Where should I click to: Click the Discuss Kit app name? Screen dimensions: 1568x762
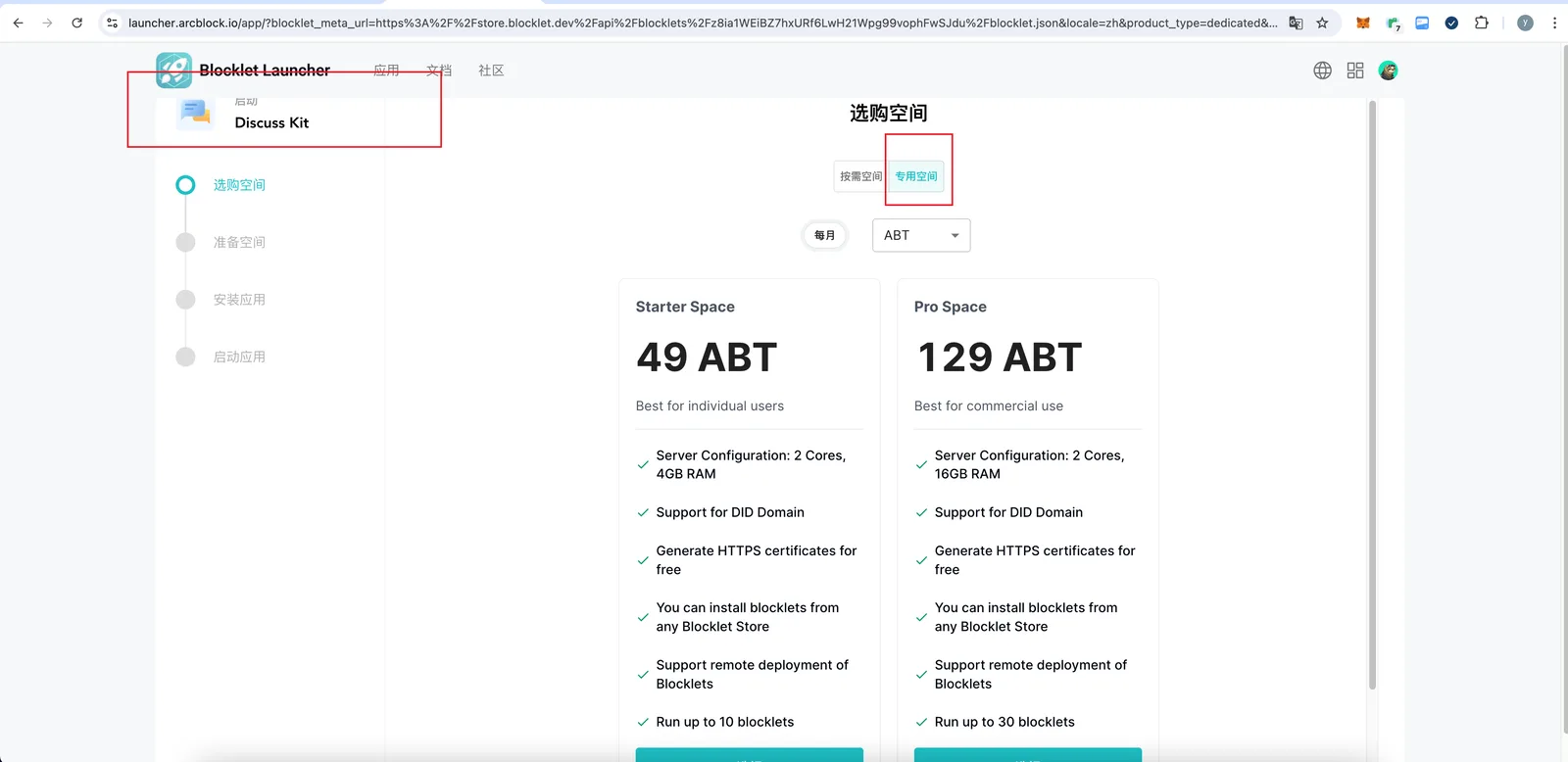click(271, 122)
